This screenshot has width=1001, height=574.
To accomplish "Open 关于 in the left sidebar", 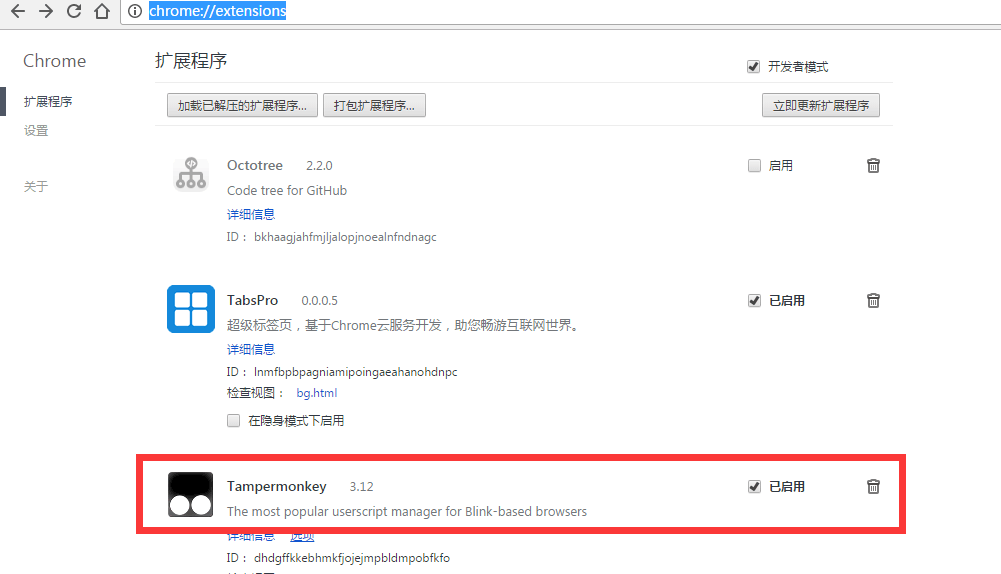I will click(x=36, y=186).
